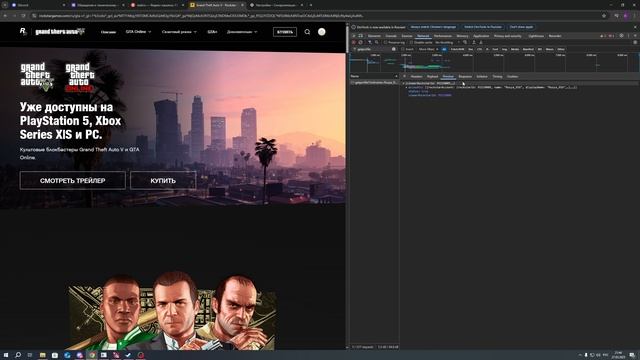This screenshot has height=360, width=640.
Task: Click the СМОТРЕТЬ ТРЕЙЛЕР button
Action: 73,180
